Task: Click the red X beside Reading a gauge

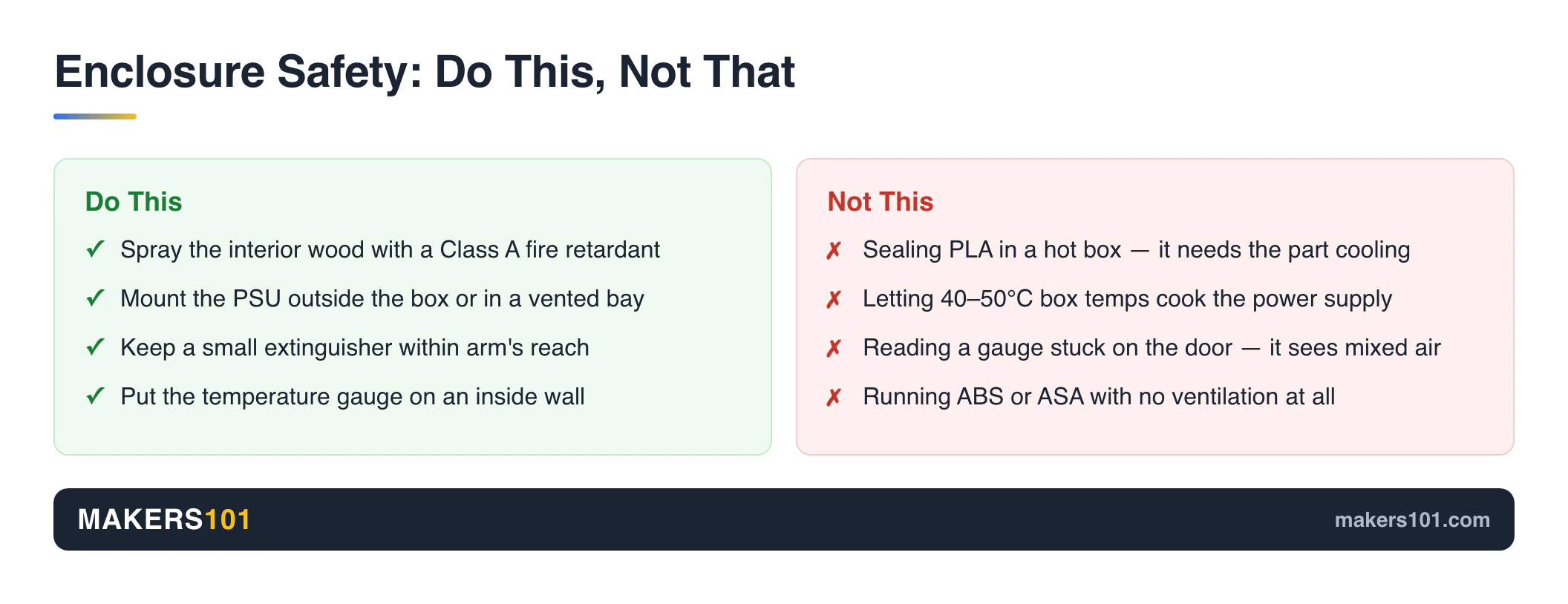Action: [x=834, y=348]
